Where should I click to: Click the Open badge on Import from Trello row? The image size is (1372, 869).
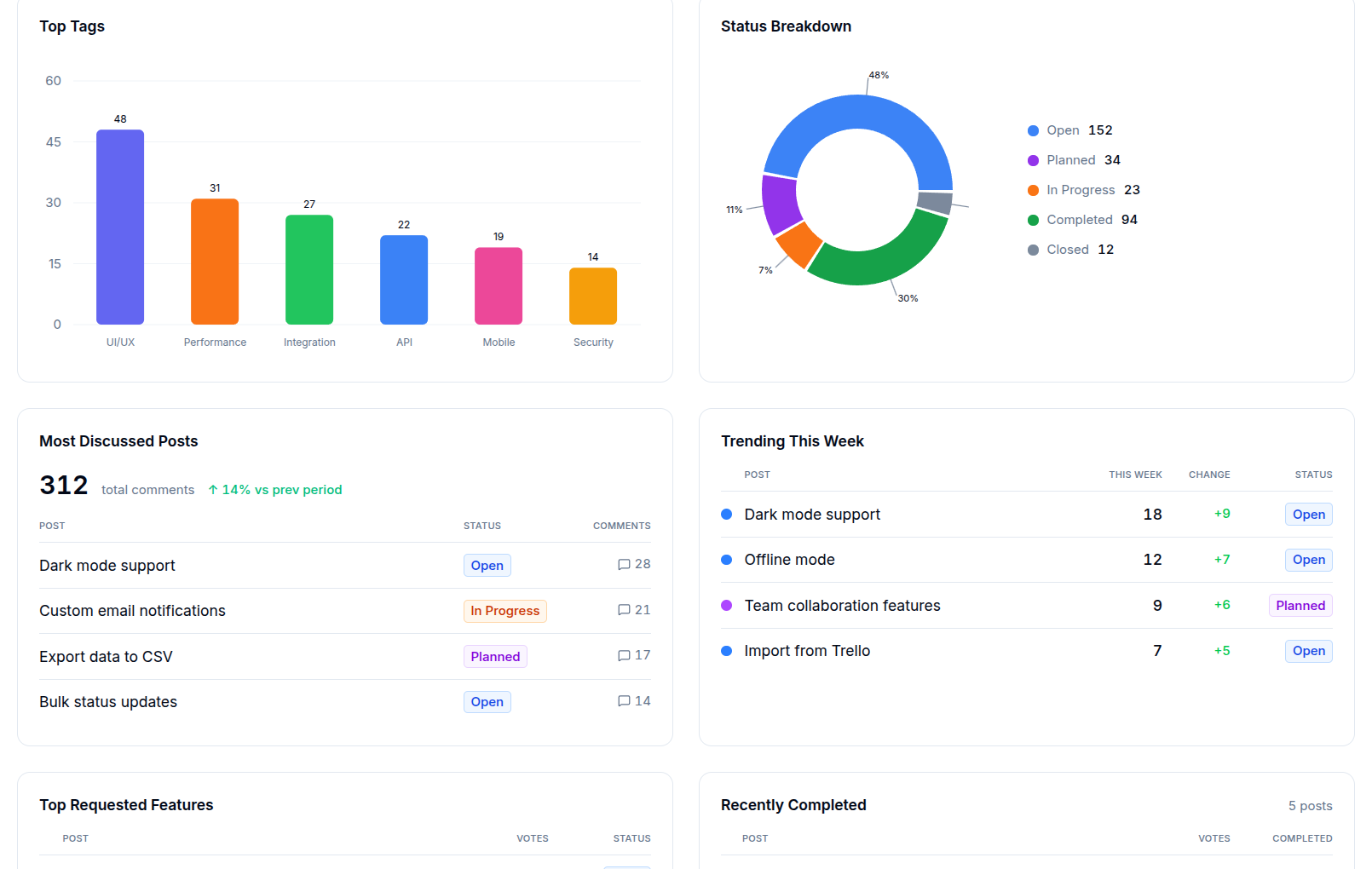[x=1309, y=651]
